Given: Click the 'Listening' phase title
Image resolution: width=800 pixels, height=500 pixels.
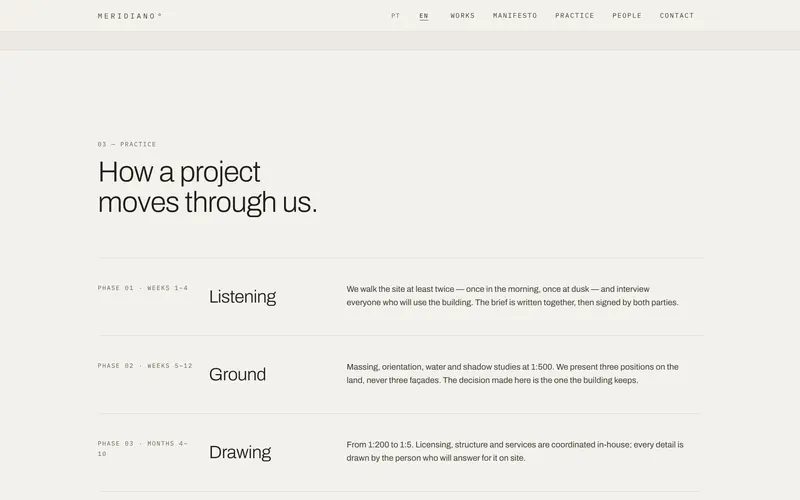Looking at the screenshot, I should [242, 296].
